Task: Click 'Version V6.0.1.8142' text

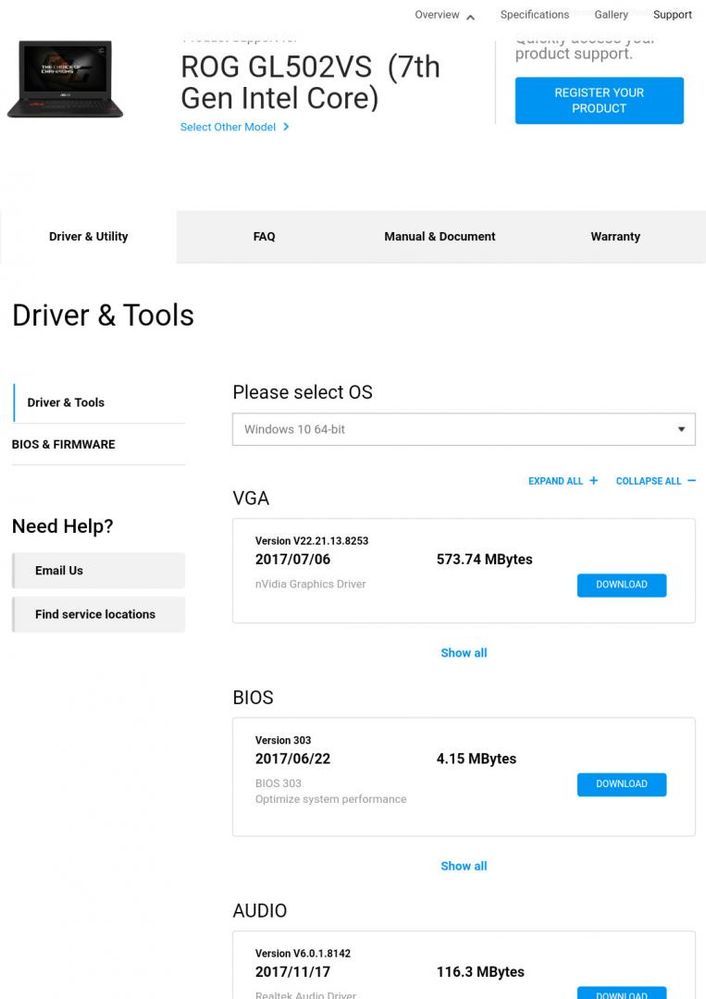Action: (303, 954)
